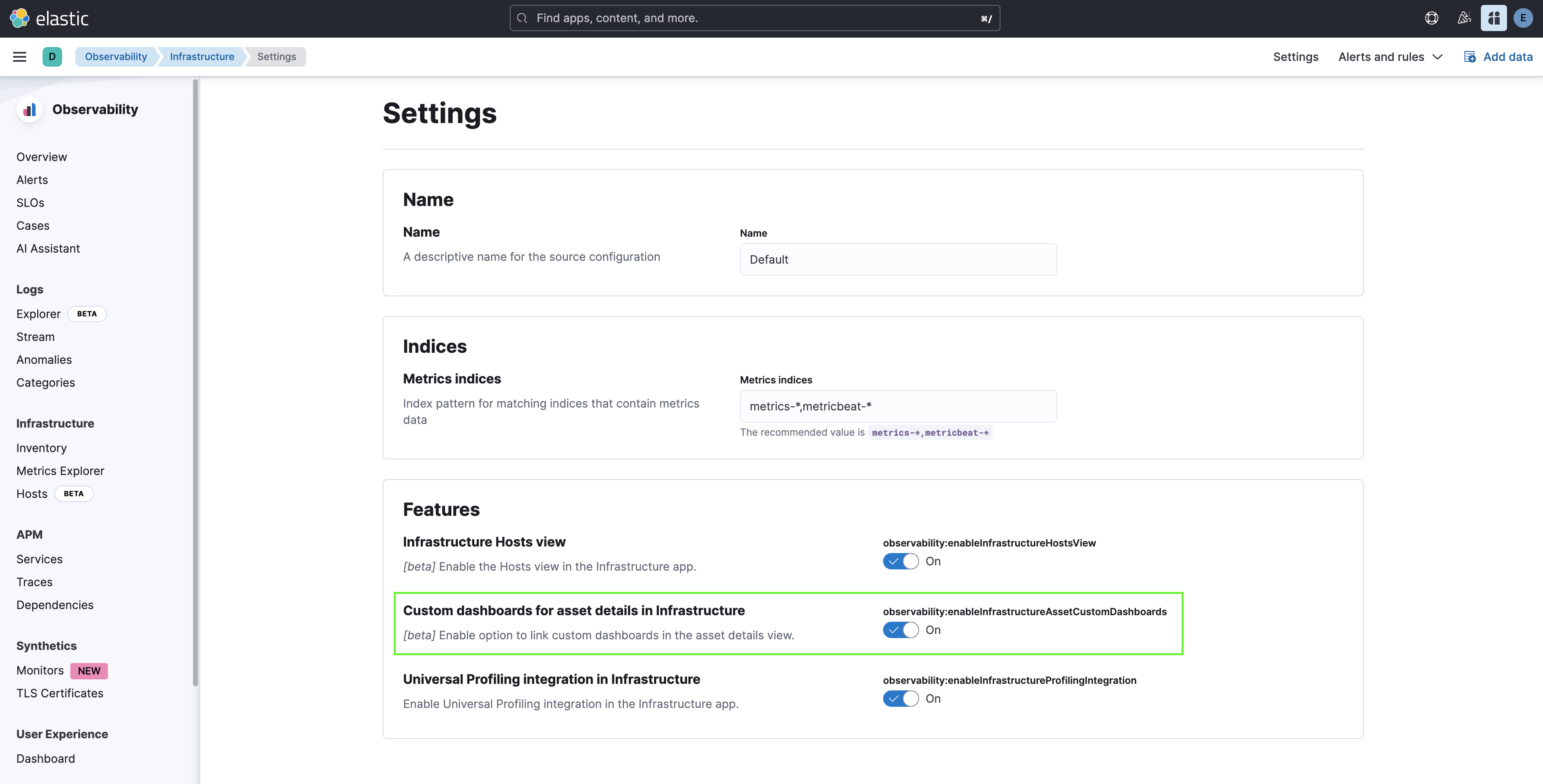Open Anomalies in the sidebar
This screenshot has width=1543, height=784.
click(44, 360)
